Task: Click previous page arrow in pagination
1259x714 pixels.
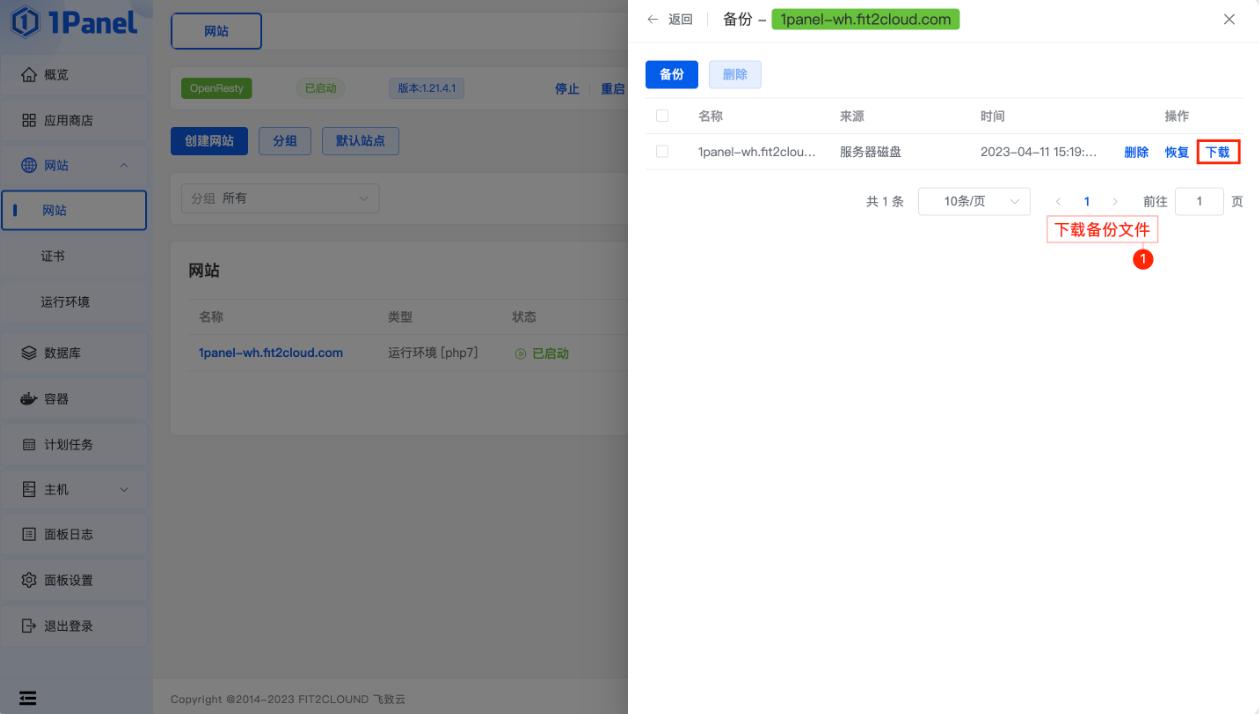Action: [x=1057, y=202]
